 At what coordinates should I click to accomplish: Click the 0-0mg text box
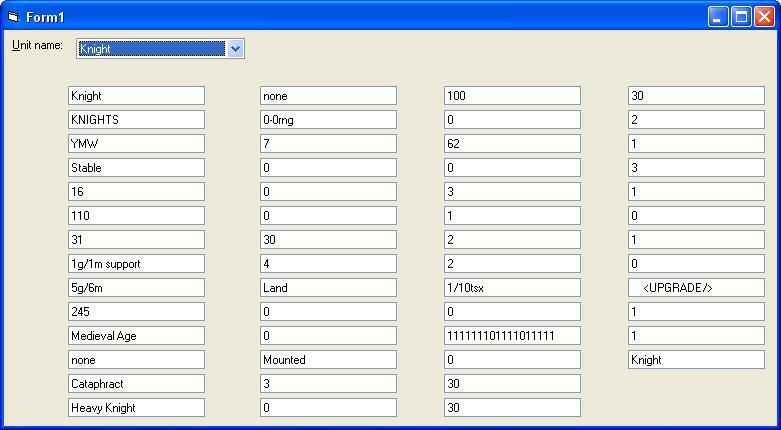coord(328,120)
